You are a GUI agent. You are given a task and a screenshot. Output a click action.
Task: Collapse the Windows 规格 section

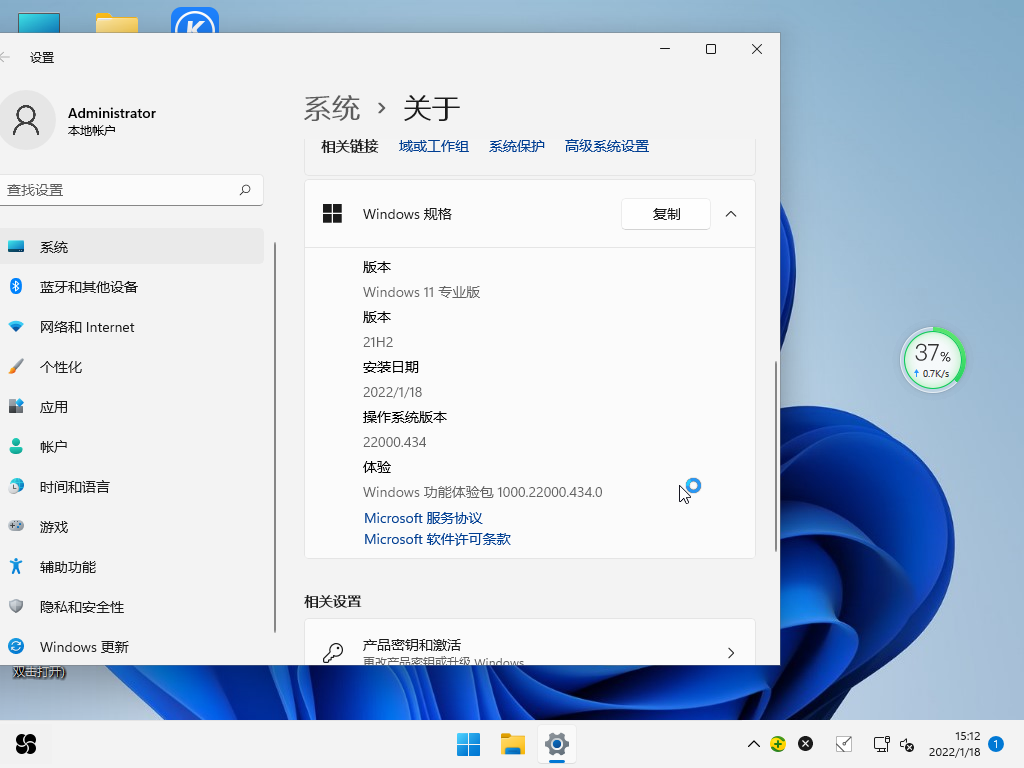[x=731, y=214]
